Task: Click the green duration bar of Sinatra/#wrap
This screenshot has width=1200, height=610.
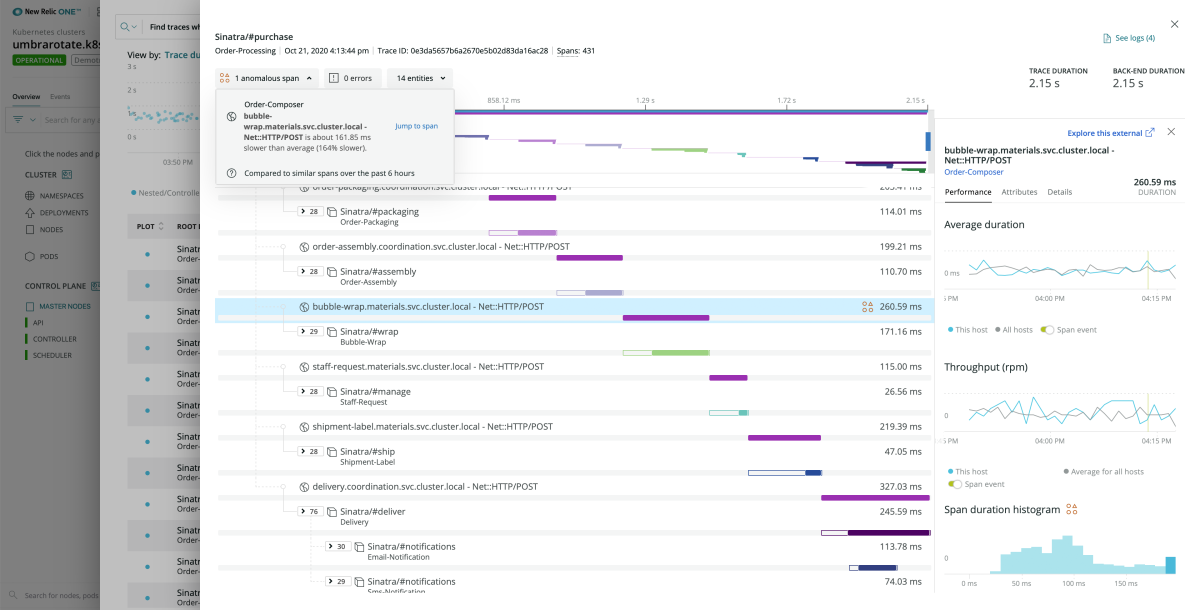Action: click(680, 352)
